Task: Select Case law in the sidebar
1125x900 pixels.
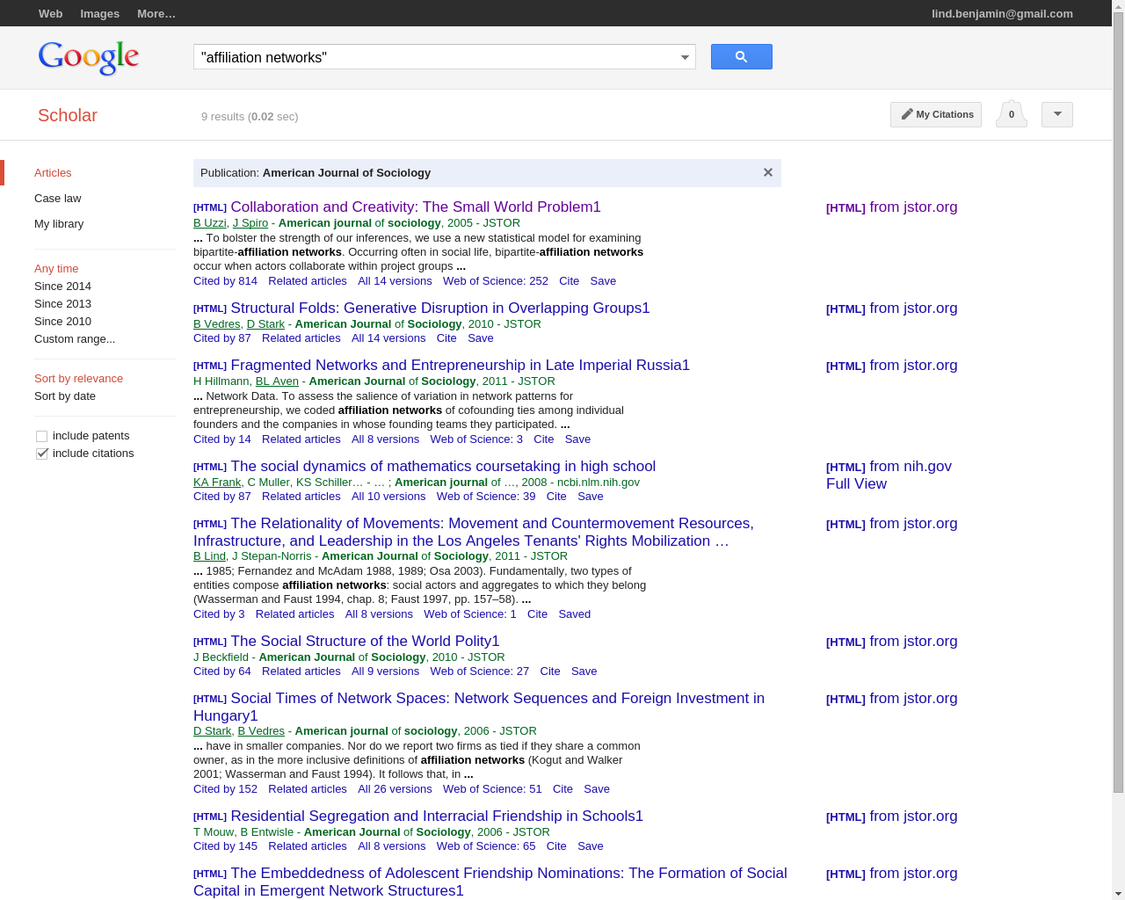Action: click(57, 198)
